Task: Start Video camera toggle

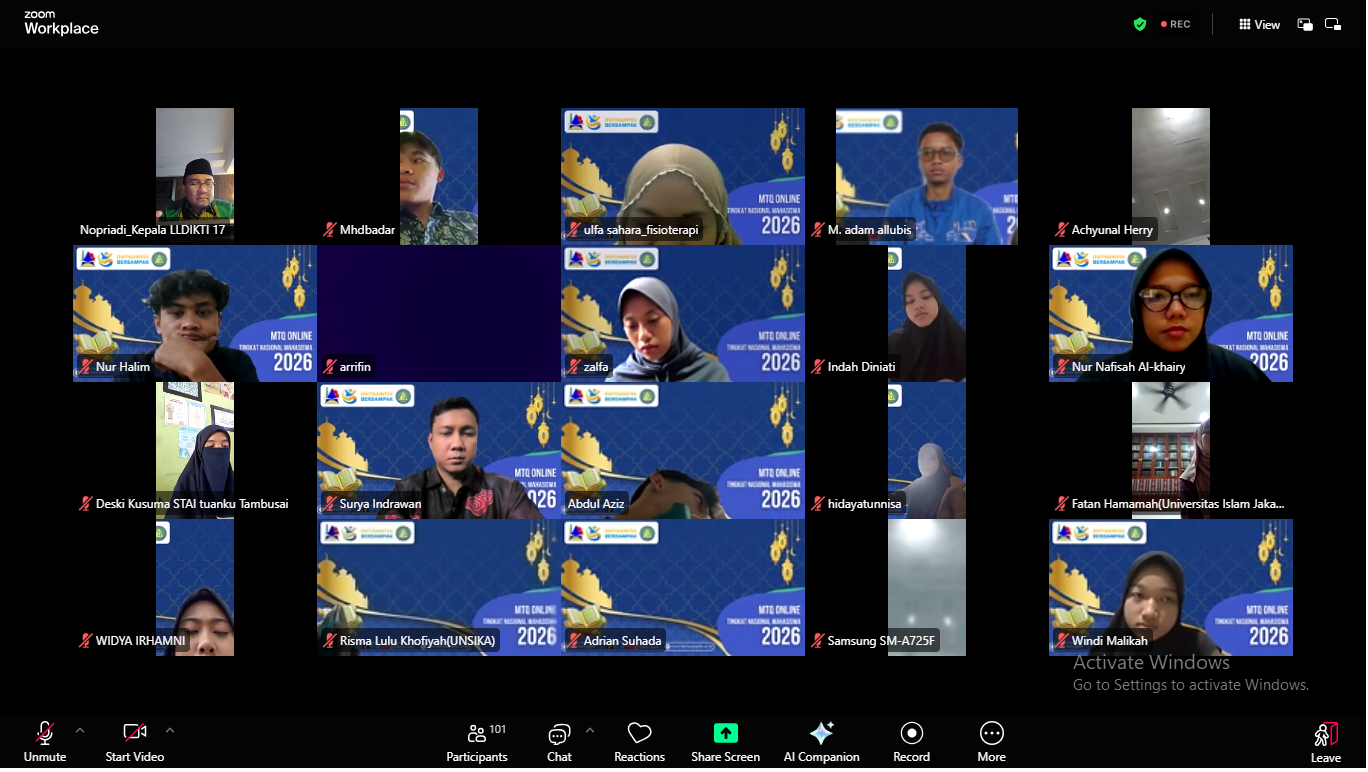Action: 134,742
